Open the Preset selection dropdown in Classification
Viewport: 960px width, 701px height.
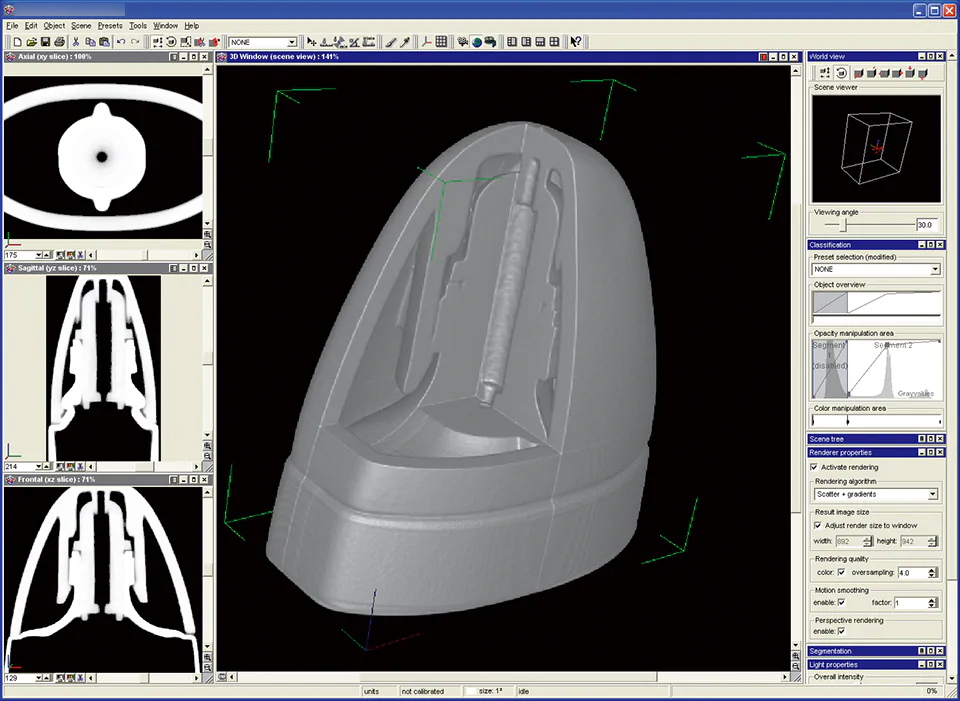click(x=934, y=270)
